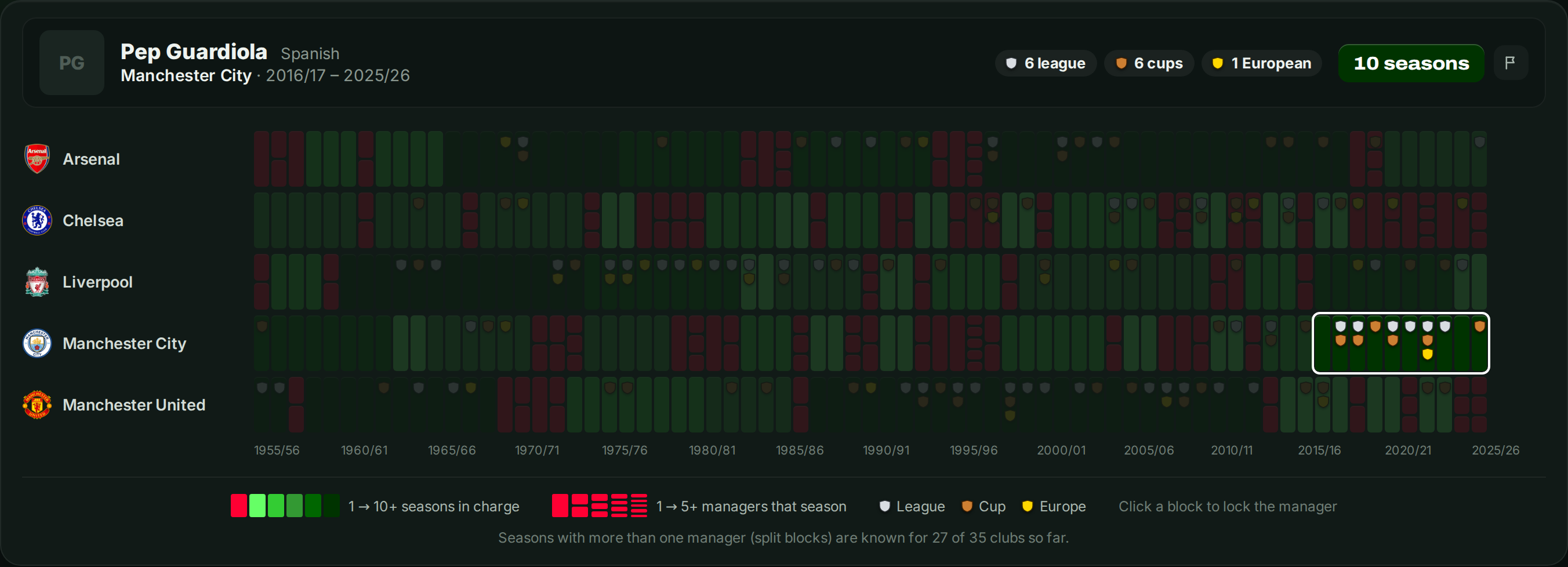Click the 2015/16 axis label
The height and width of the screenshot is (567, 1568).
click(x=1319, y=450)
